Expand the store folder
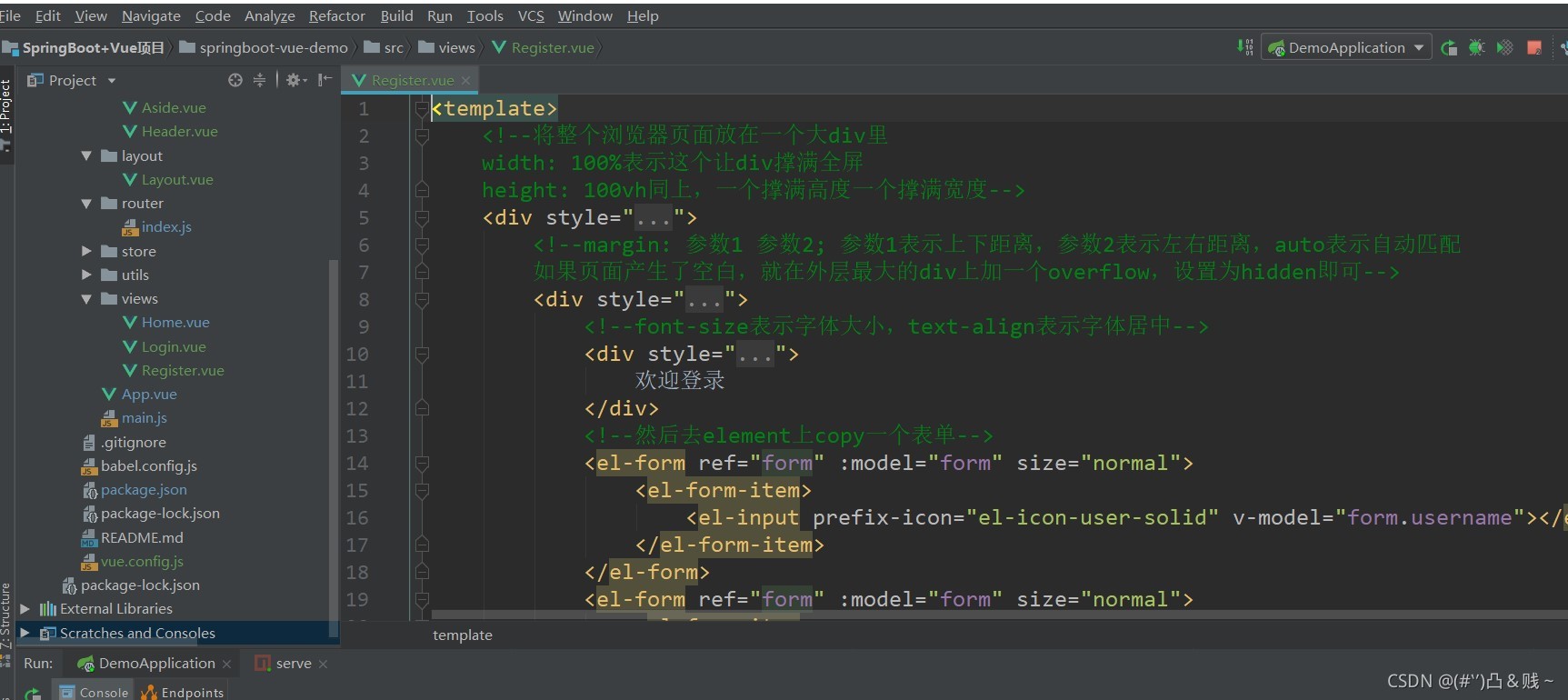This screenshot has height=700, width=1568. point(86,251)
